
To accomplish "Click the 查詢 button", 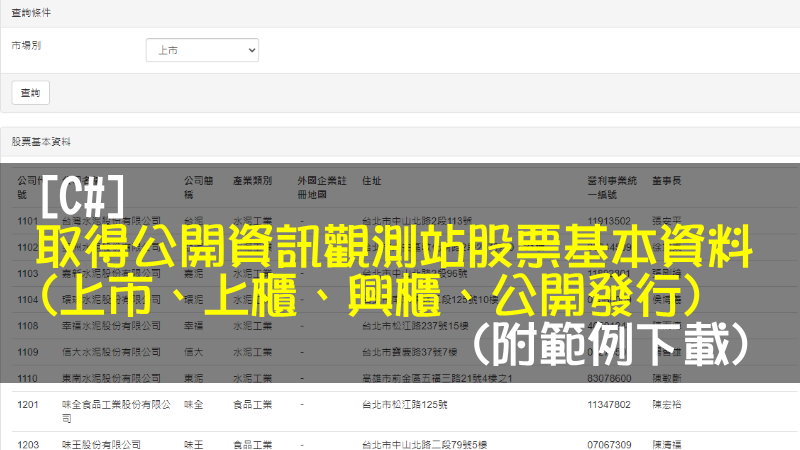I will pyautogui.click(x=31, y=93).
